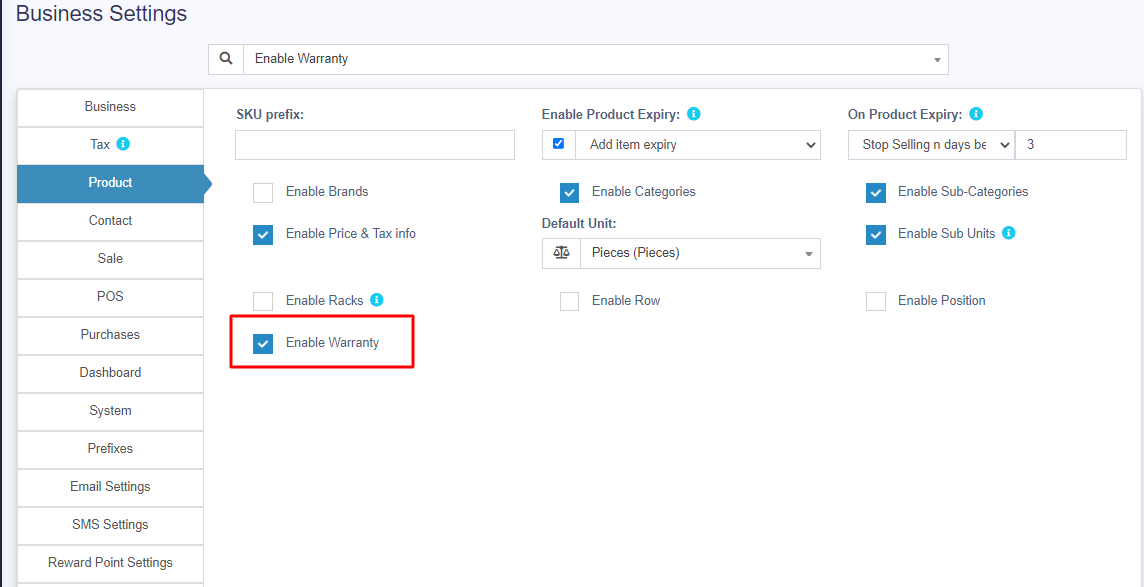Go to Email Settings tab
This screenshot has height=587, width=1144.
110,487
